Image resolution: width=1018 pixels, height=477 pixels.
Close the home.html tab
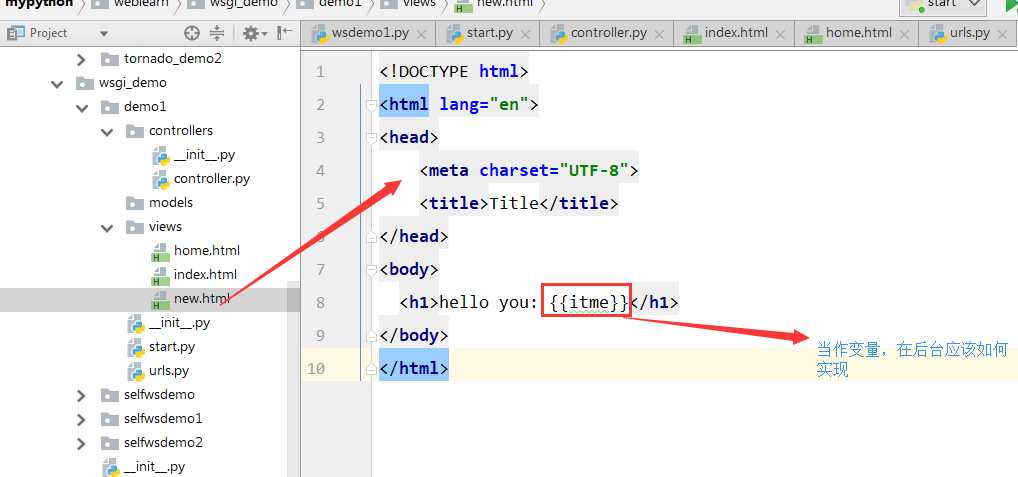(903, 34)
